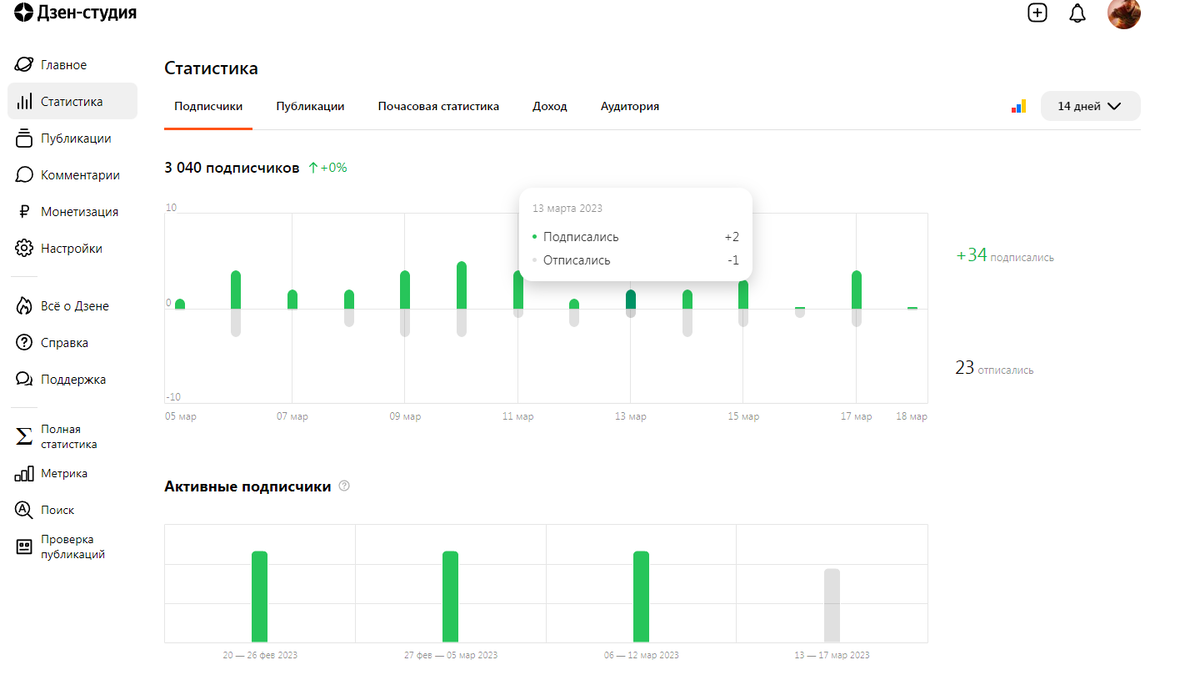Click the Комментарии speech bubble icon
This screenshot has width=1200, height=675.
point(24,175)
